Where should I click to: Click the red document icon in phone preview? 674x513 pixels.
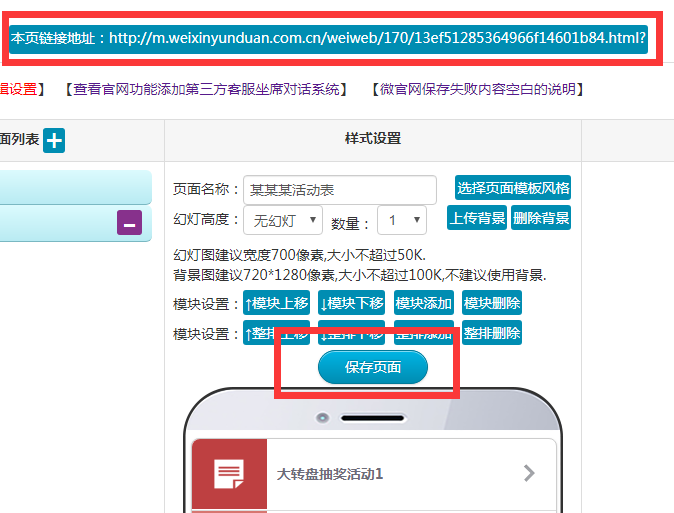[x=229, y=473]
